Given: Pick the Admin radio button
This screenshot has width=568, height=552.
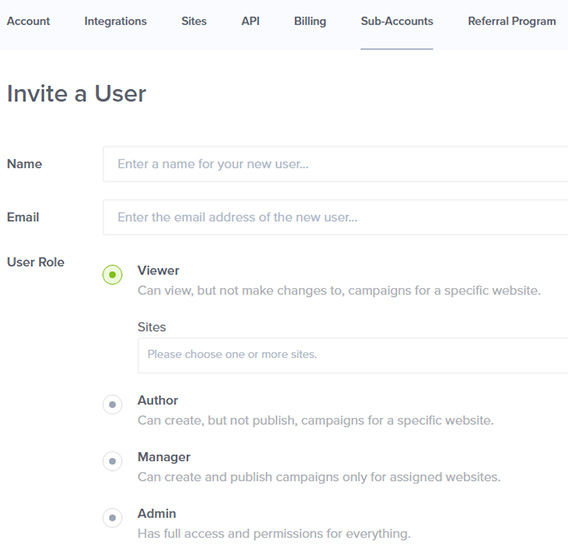Looking at the screenshot, I should [112, 518].
